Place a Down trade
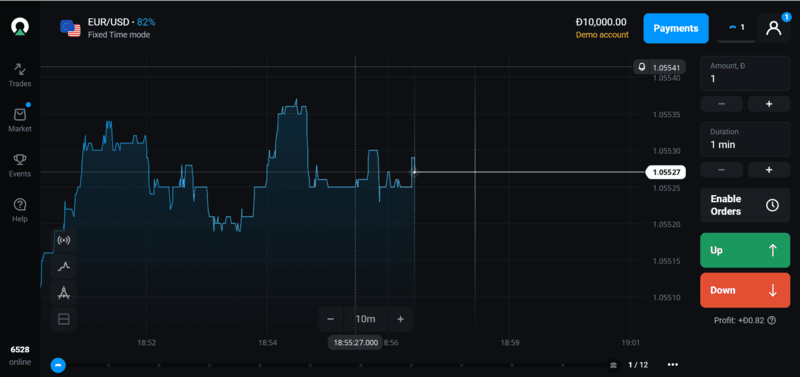The height and width of the screenshot is (377, 800). click(745, 290)
